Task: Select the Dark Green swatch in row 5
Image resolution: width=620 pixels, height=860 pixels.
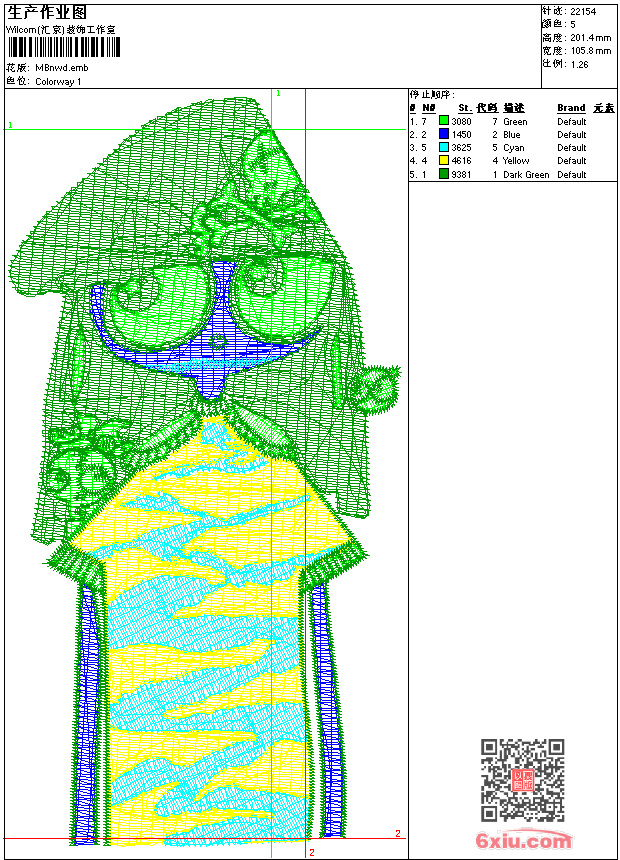Action: point(444,174)
